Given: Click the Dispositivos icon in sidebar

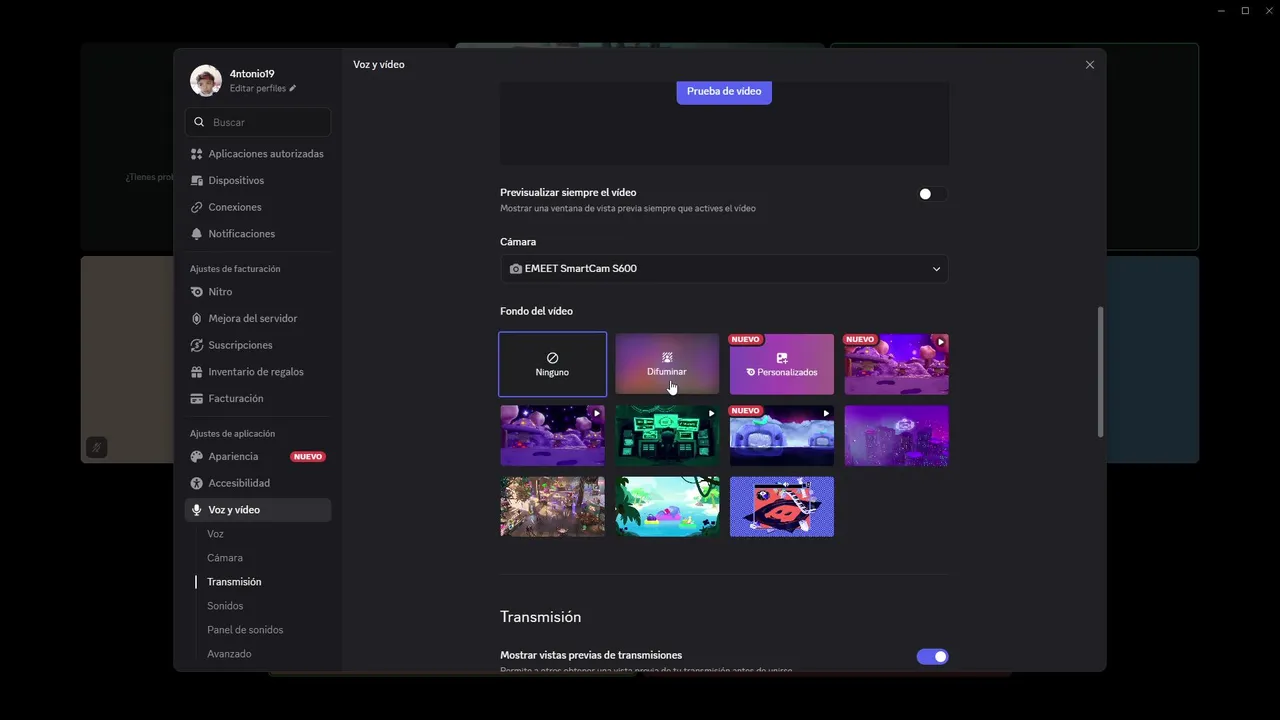Looking at the screenshot, I should (197, 181).
